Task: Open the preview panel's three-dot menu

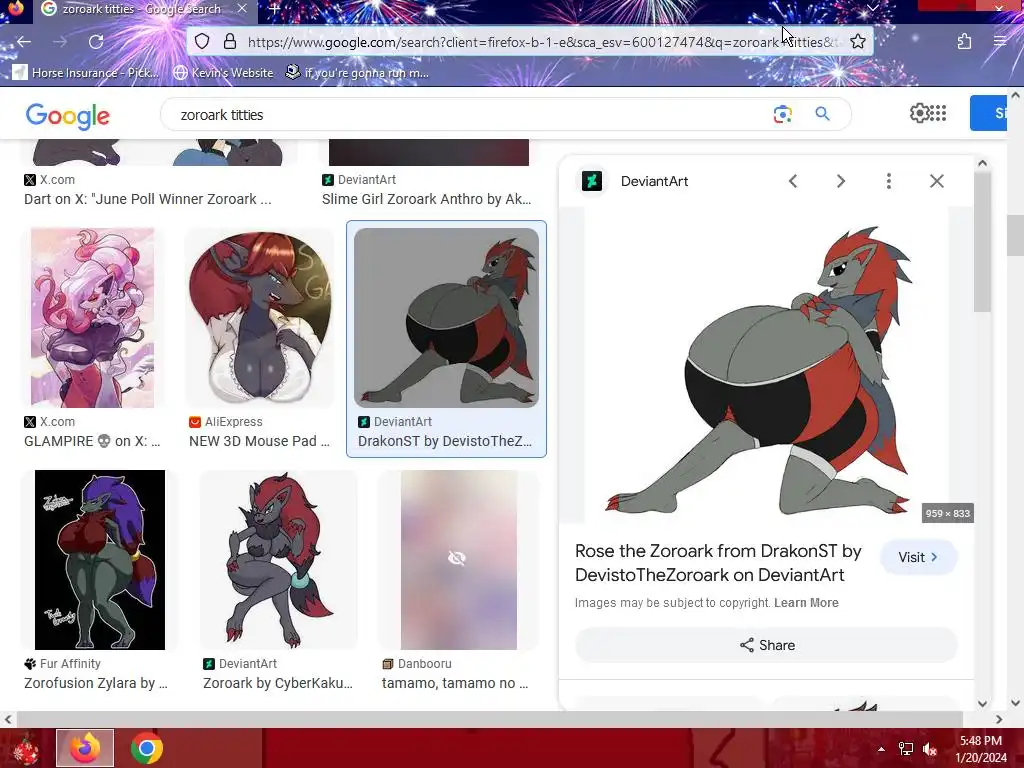Action: coord(889,181)
